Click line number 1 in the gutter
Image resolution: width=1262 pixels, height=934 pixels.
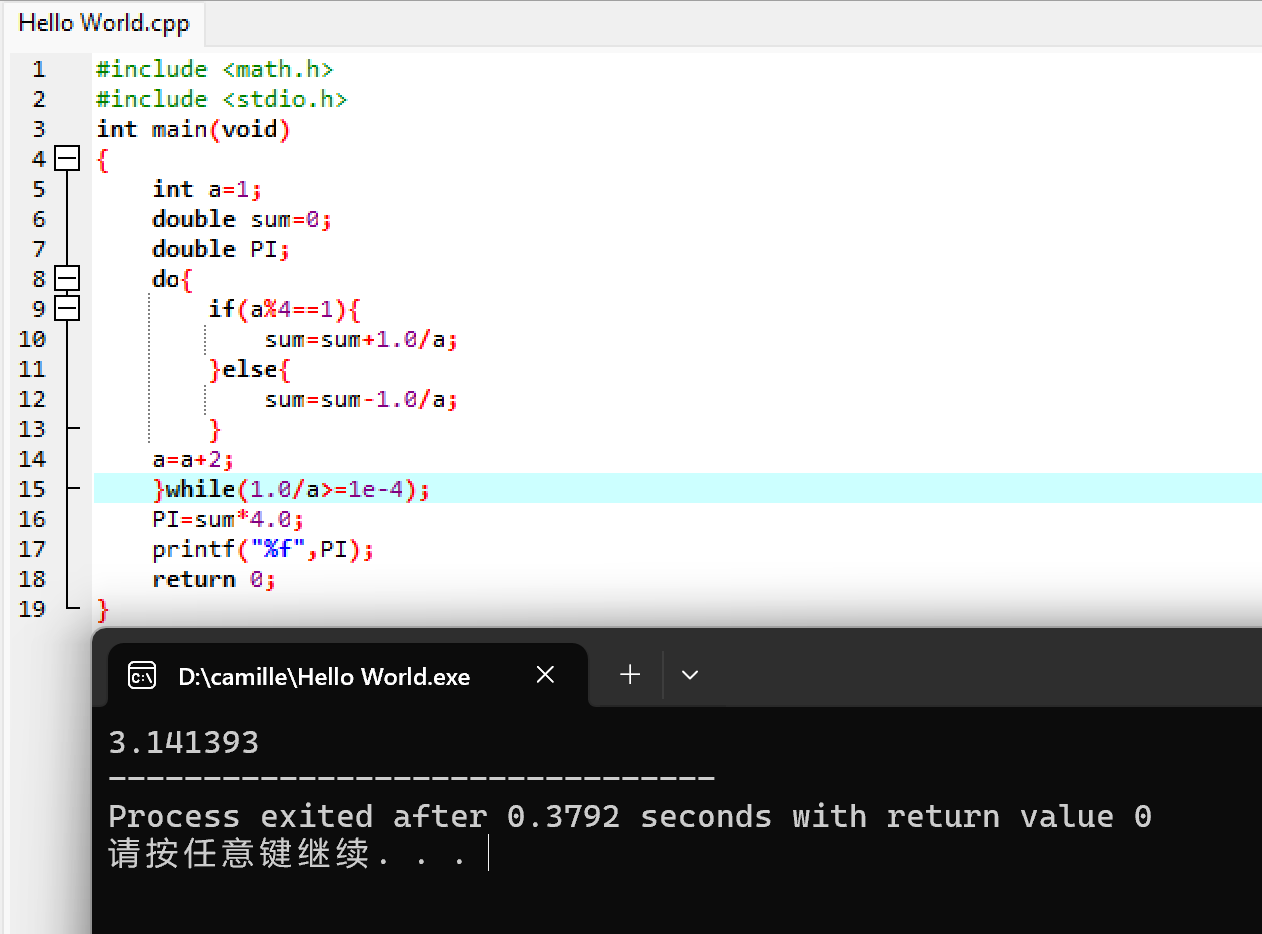[38, 68]
